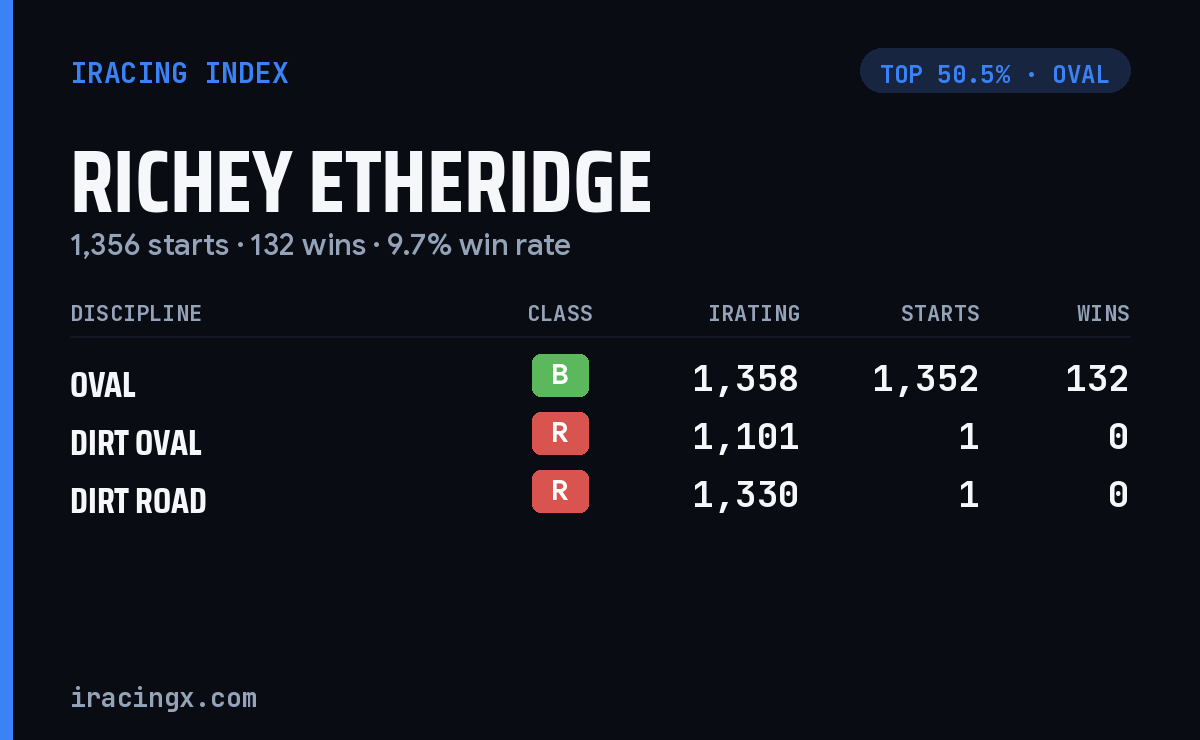Viewport: 1200px width, 740px height.
Task: Click the Dirt Oval iRating 1,101
Action: 746,437
